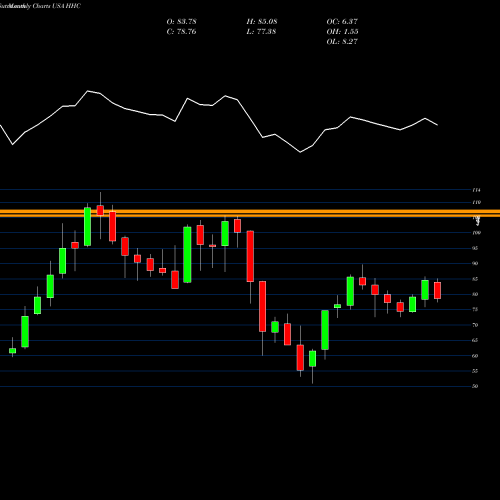Click the open price value O: 83.78
Image resolution: width=500 pixels, height=500 pixels.
(181, 22)
